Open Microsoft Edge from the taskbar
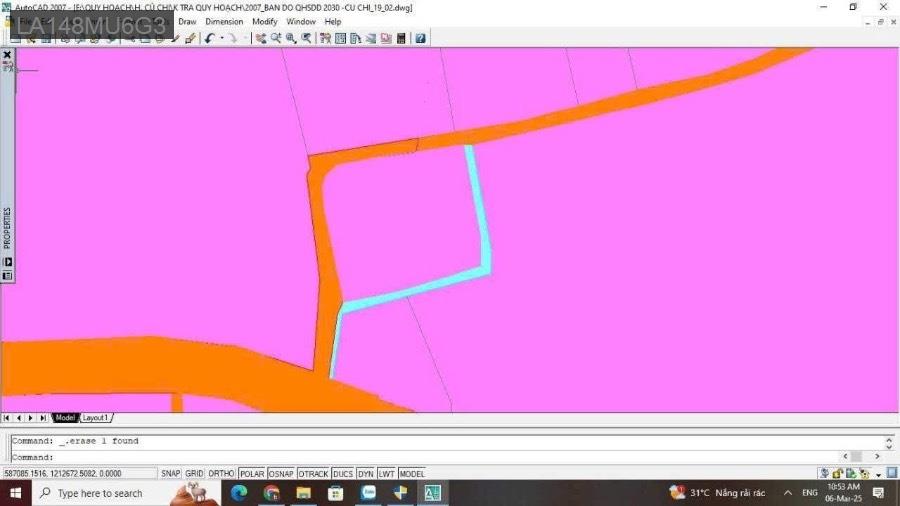Screen dimensions: 900x506 (239, 493)
